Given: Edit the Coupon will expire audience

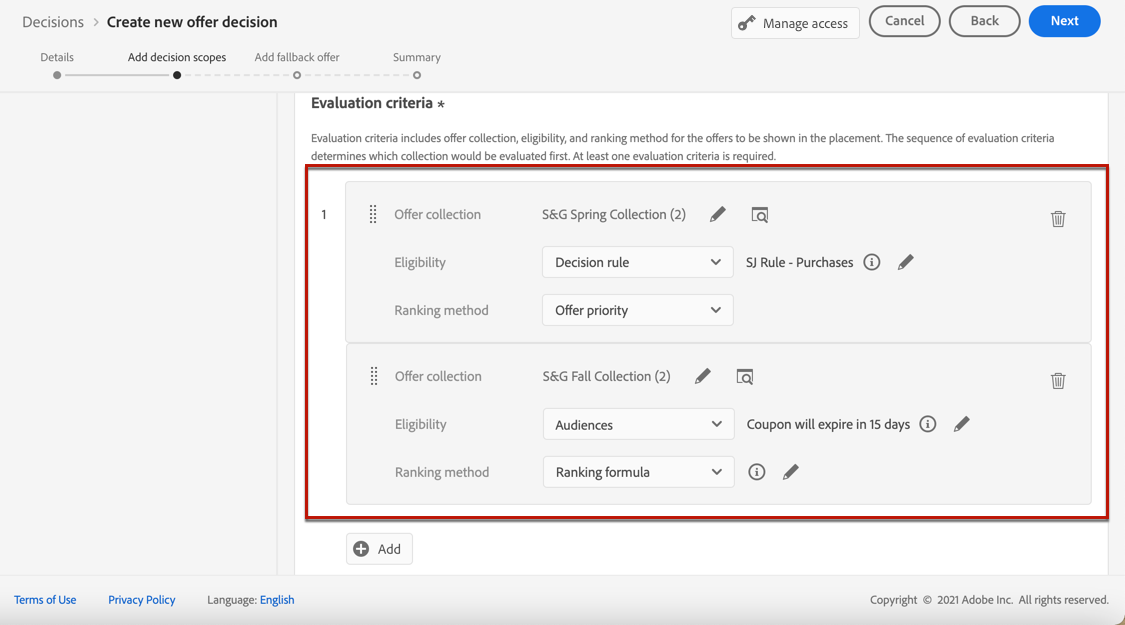Looking at the screenshot, I should click(x=962, y=424).
